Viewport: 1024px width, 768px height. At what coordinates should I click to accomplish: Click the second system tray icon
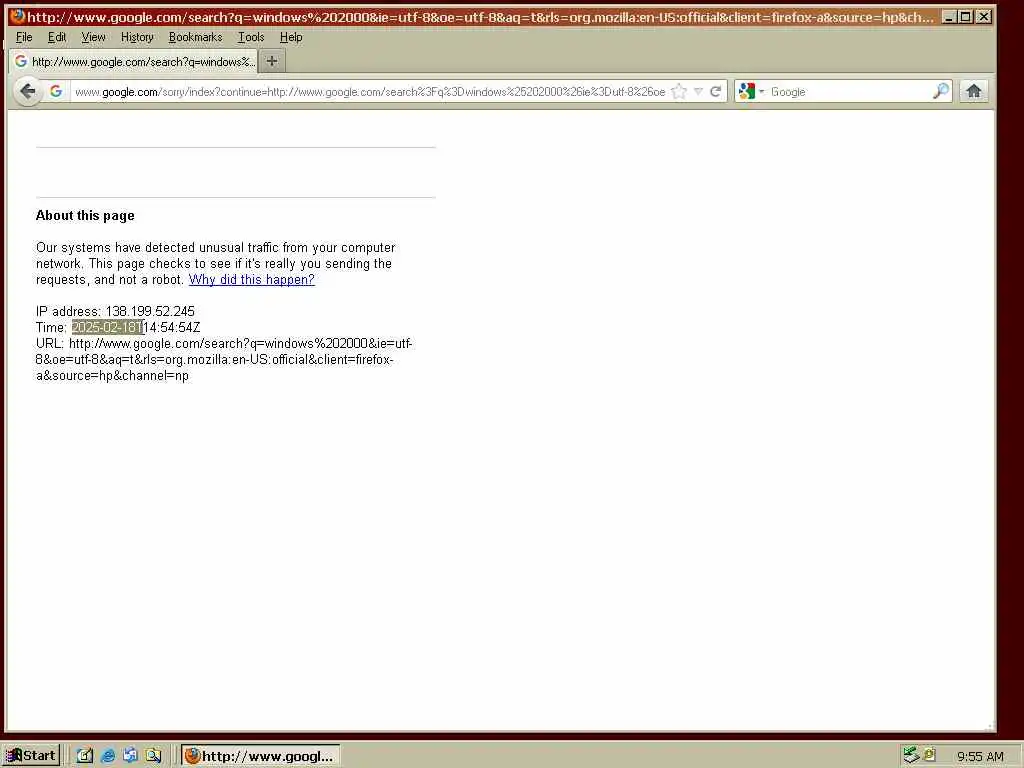(x=929, y=754)
